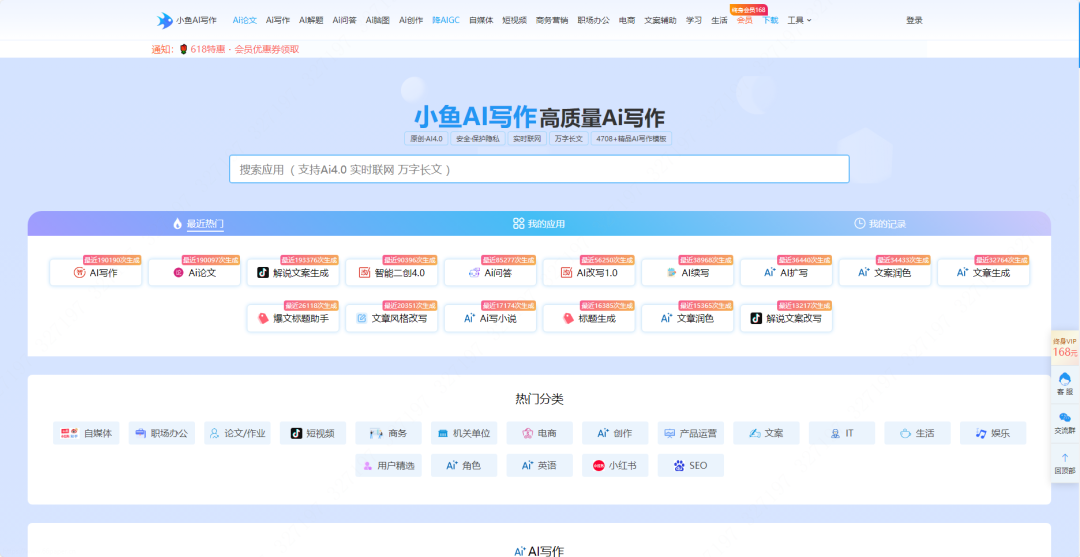Click the 万字长文 tag
This screenshot has width=1080, height=557.
click(569, 138)
